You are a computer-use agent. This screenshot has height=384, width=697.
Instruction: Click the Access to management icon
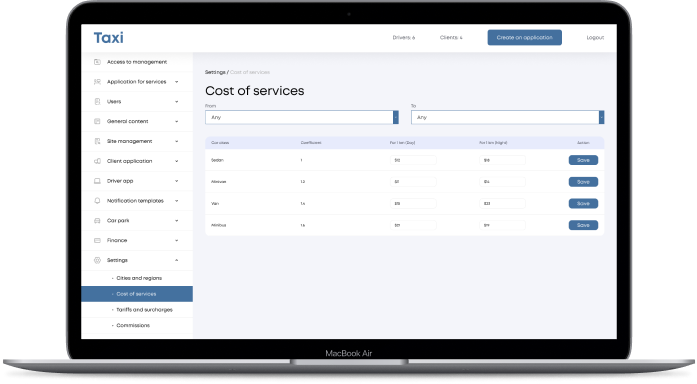point(97,62)
